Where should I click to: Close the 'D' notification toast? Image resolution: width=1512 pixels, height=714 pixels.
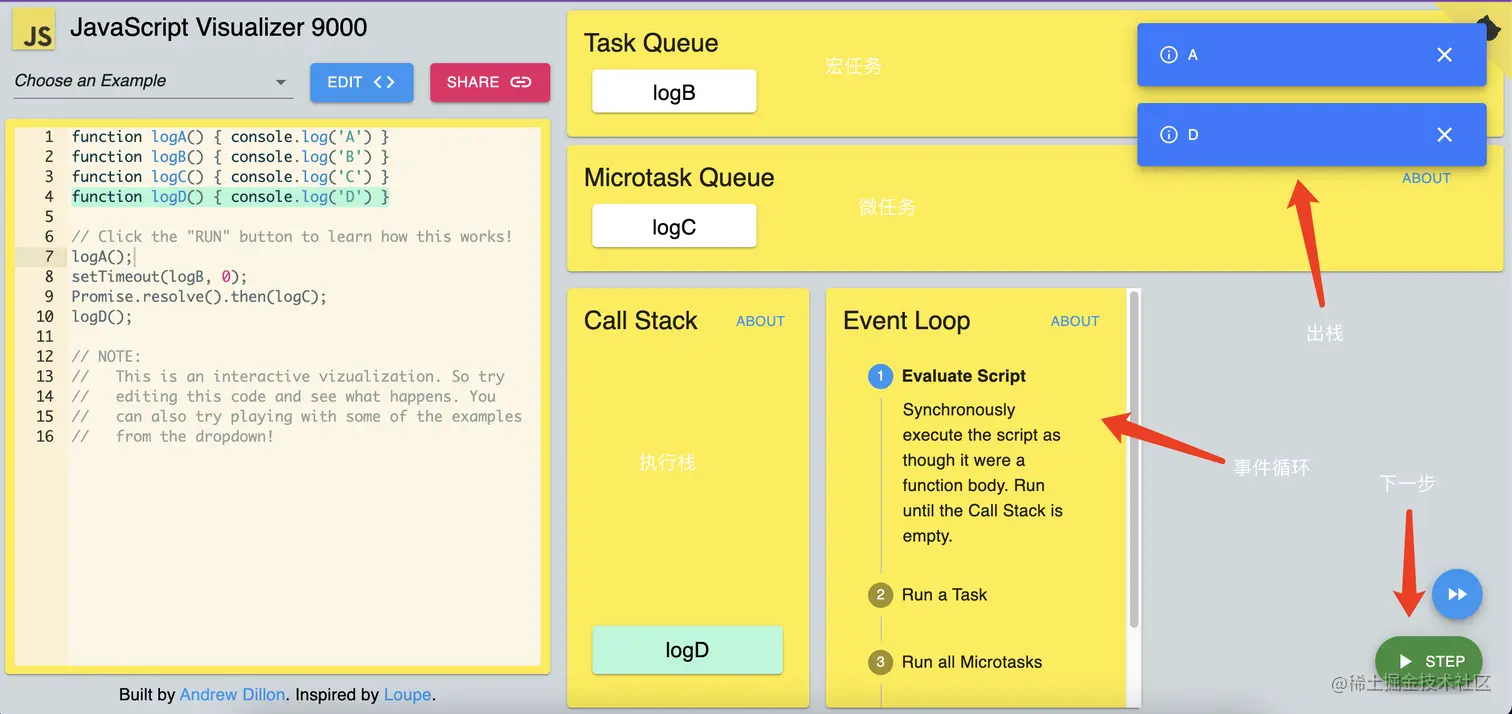[x=1444, y=134]
